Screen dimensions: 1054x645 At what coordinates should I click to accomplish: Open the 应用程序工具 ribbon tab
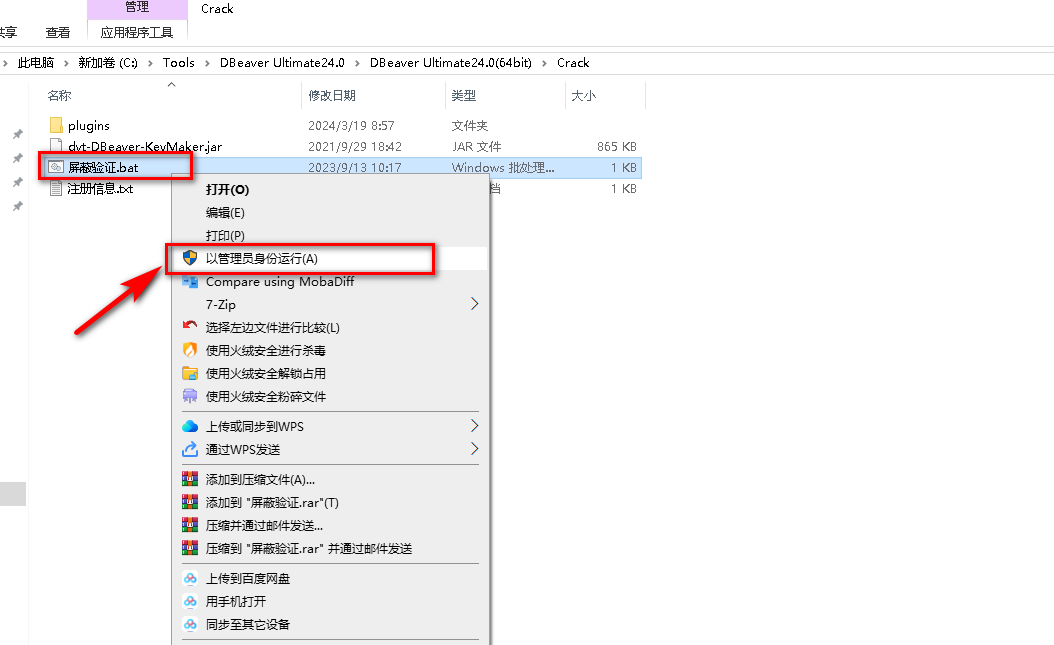tap(136, 32)
